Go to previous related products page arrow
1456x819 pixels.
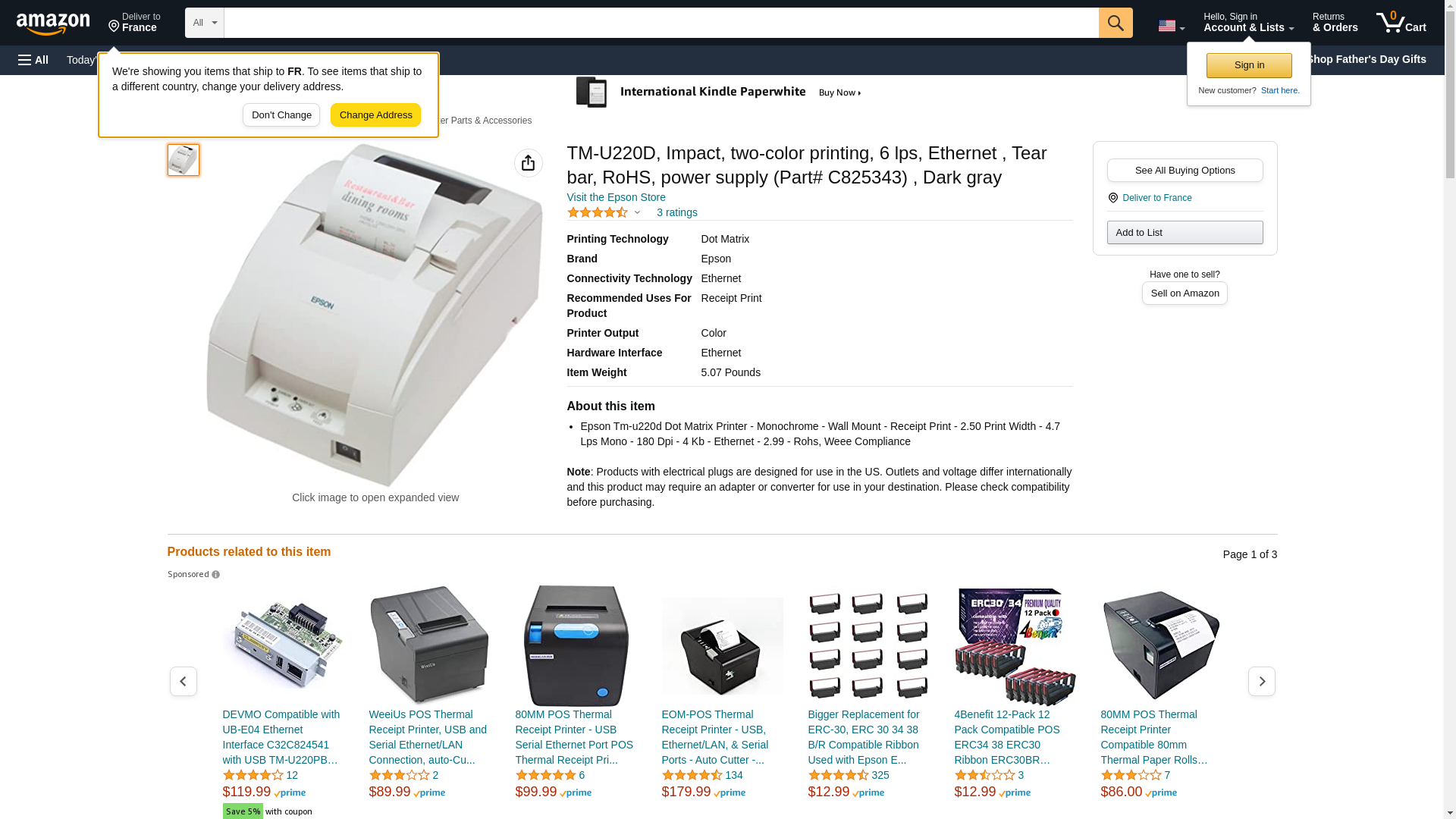pyautogui.click(x=184, y=682)
